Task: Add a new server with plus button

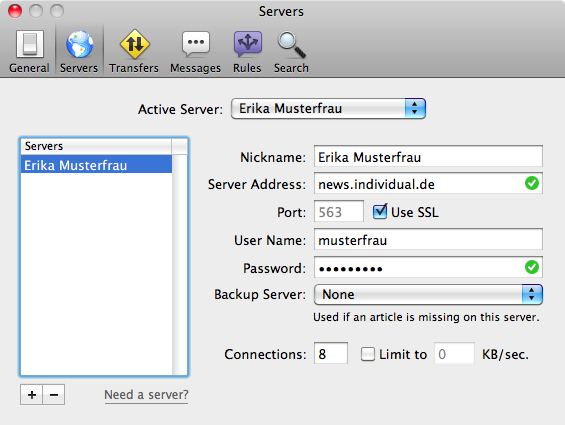Action: (31, 395)
